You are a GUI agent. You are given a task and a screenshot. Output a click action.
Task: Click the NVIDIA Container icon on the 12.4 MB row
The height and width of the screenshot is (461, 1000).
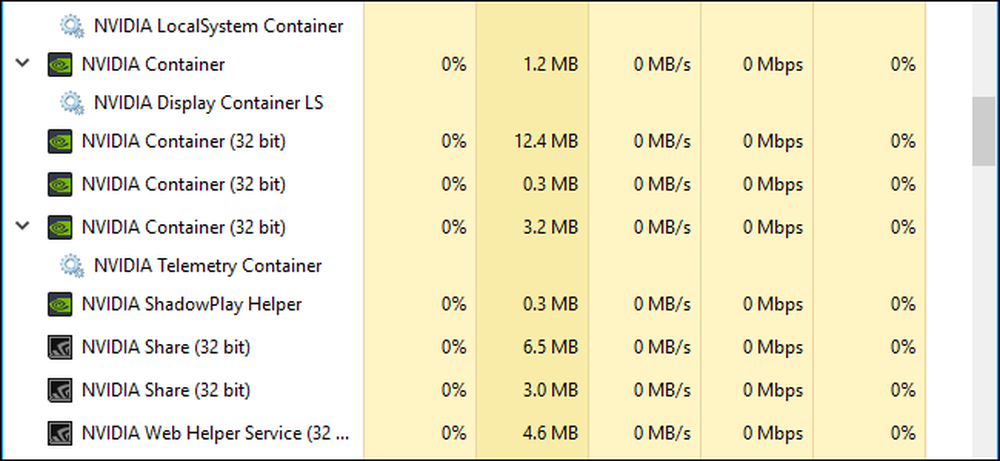coord(60,143)
